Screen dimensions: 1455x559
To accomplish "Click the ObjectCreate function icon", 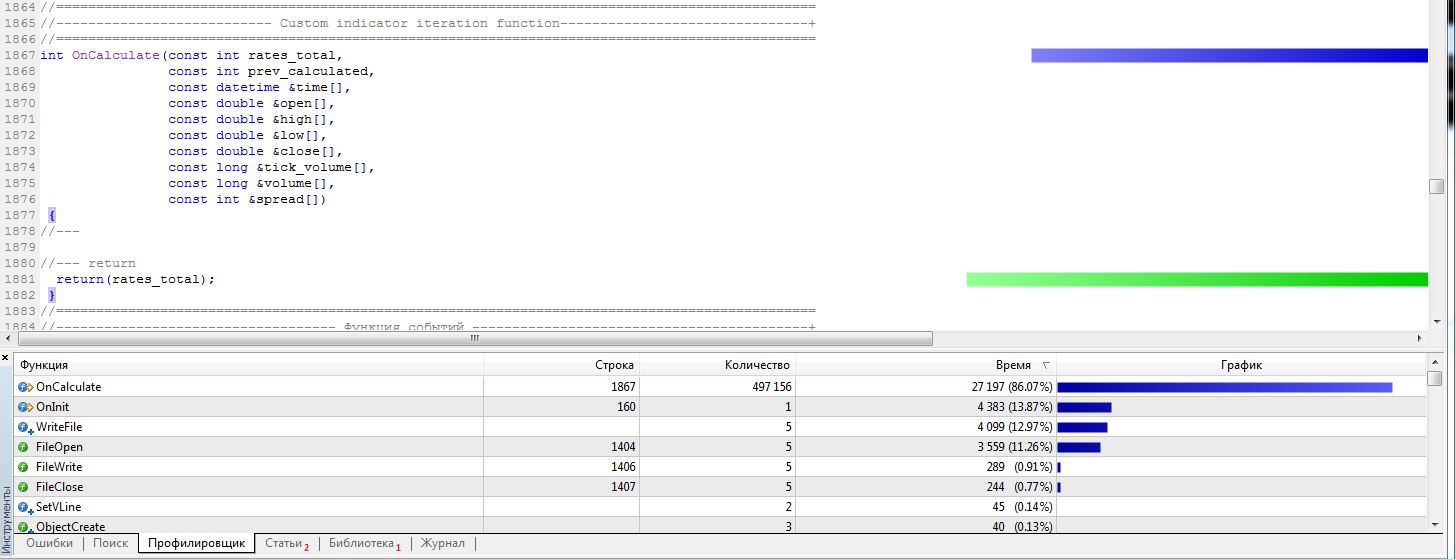I will point(25,527).
